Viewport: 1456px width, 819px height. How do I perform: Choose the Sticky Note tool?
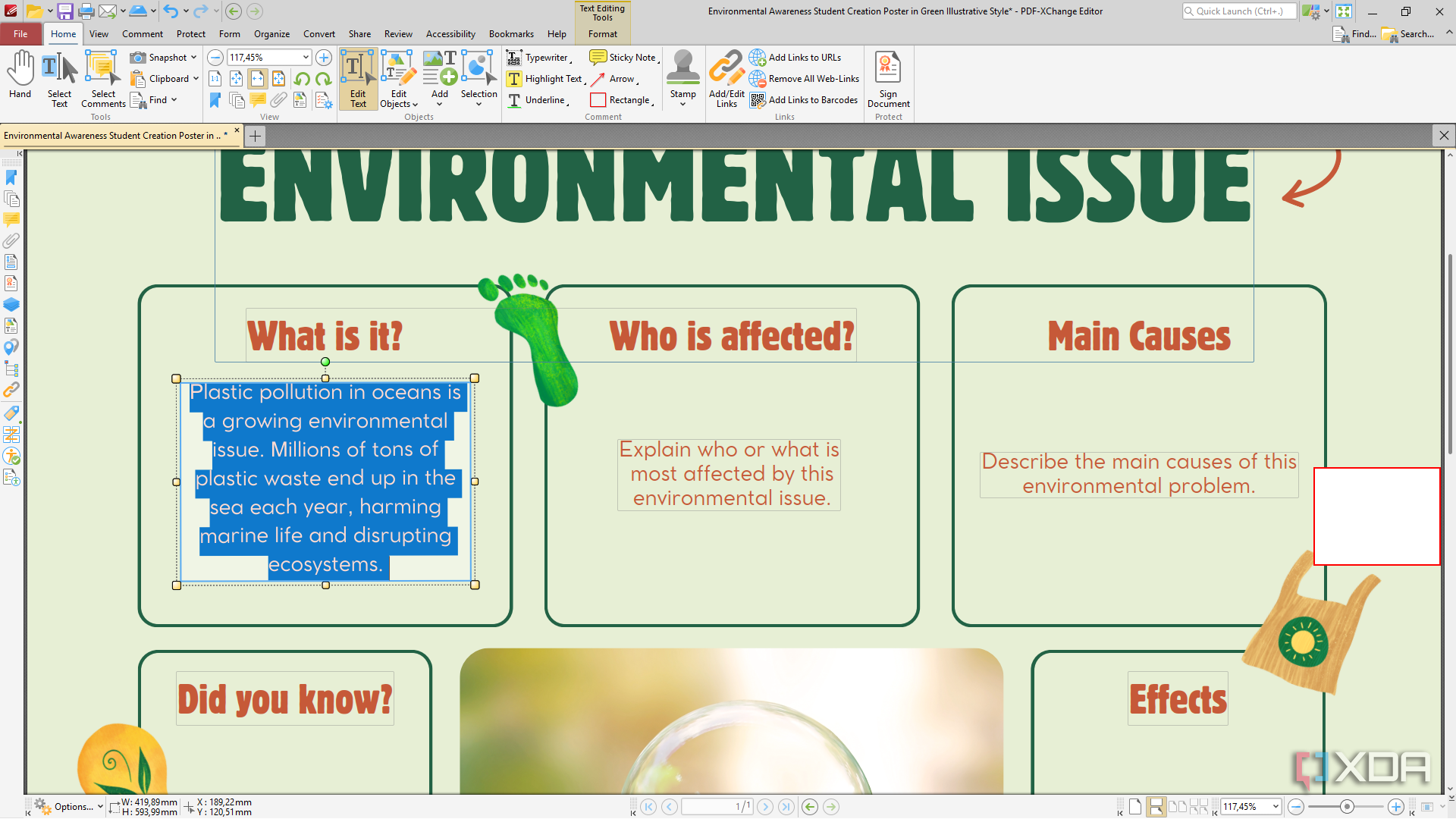pyautogui.click(x=623, y=58)
